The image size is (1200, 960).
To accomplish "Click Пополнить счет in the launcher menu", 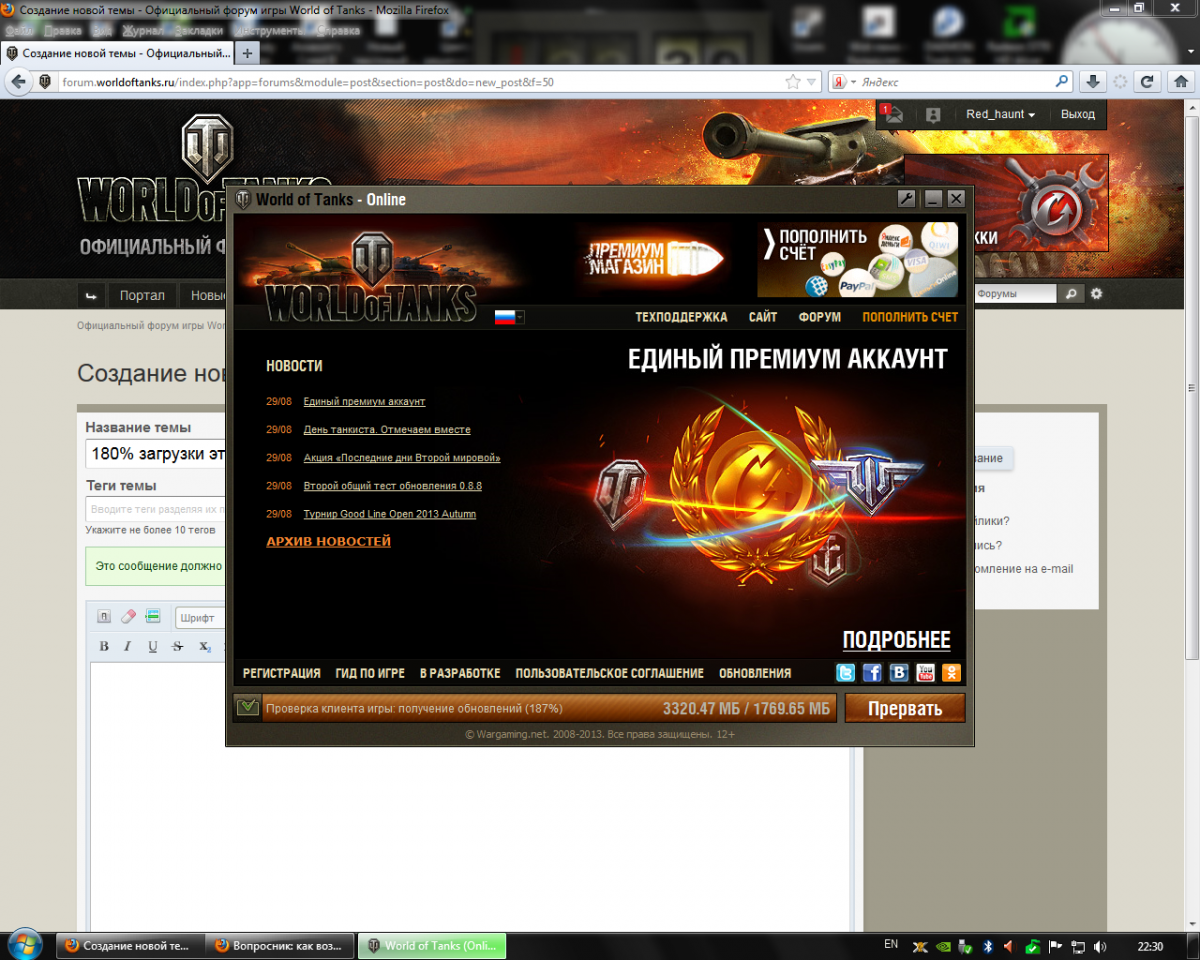I will (910, 317).
